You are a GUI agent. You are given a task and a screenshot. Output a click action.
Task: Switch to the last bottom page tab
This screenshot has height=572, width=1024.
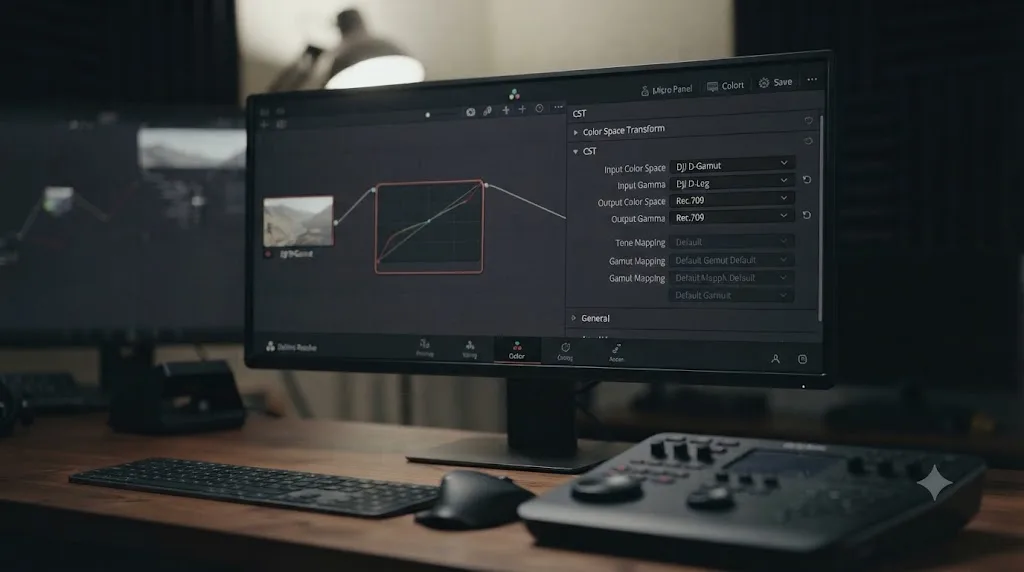[616, 353]
